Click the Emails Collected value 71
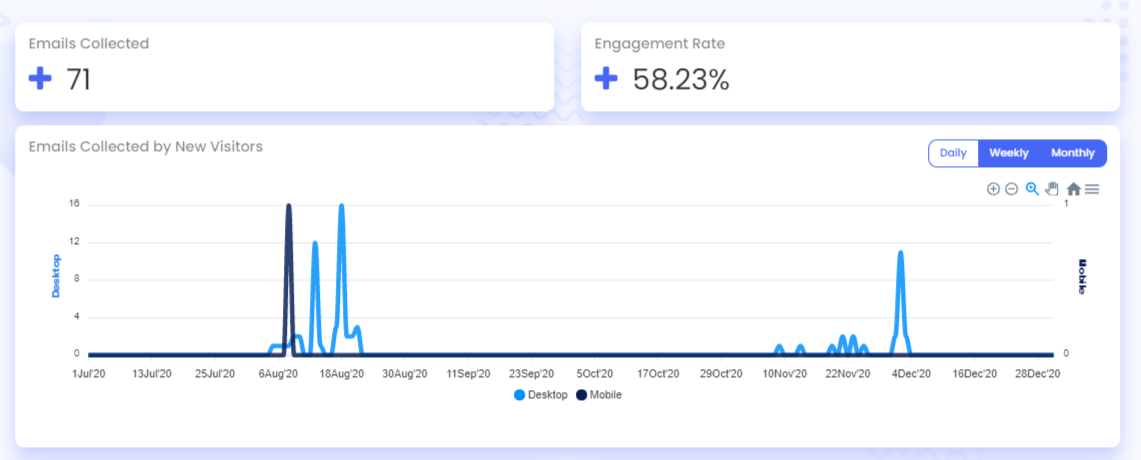Screen dimensions: 1141x460 coord(79,79)
